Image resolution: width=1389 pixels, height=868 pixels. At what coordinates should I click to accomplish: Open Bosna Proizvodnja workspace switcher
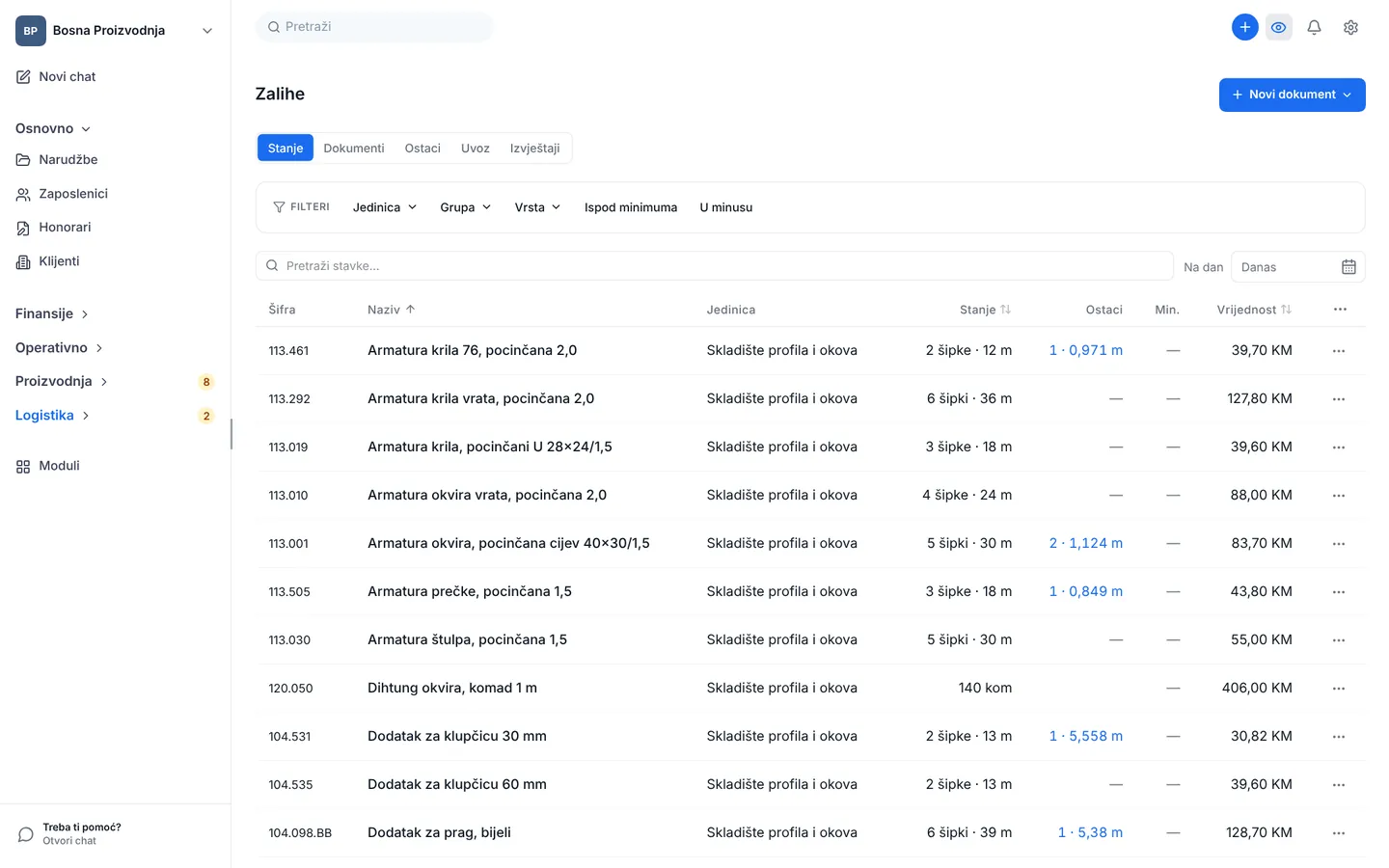pos(115,31)
